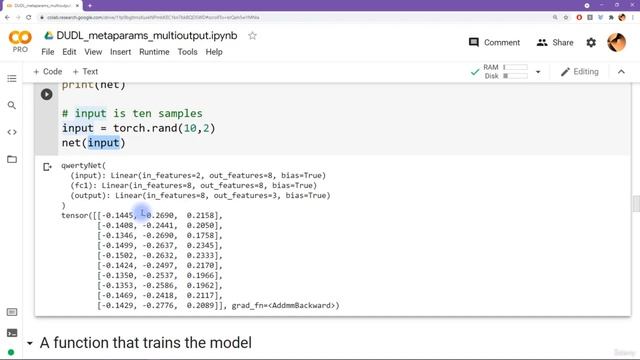Click the Share button
Viewport: 640px width, 360px height.
click(x=555, y=42)
